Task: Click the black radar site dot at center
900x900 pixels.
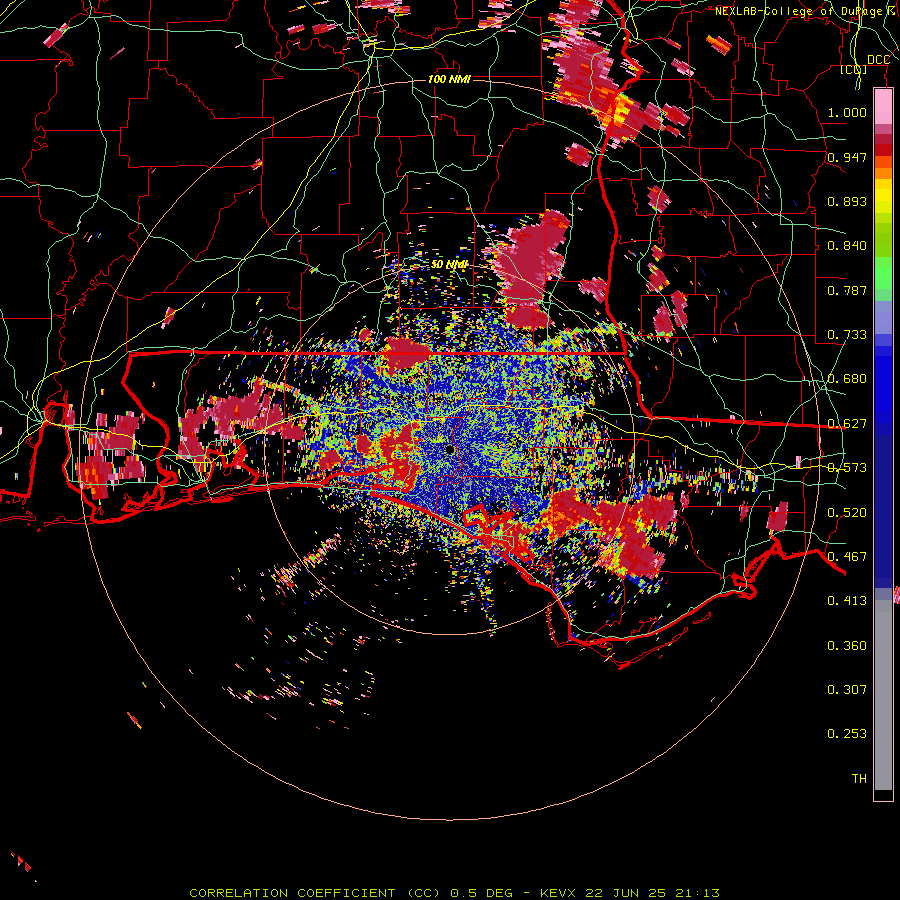Action: pyautogui.click(x=450, y=449)
